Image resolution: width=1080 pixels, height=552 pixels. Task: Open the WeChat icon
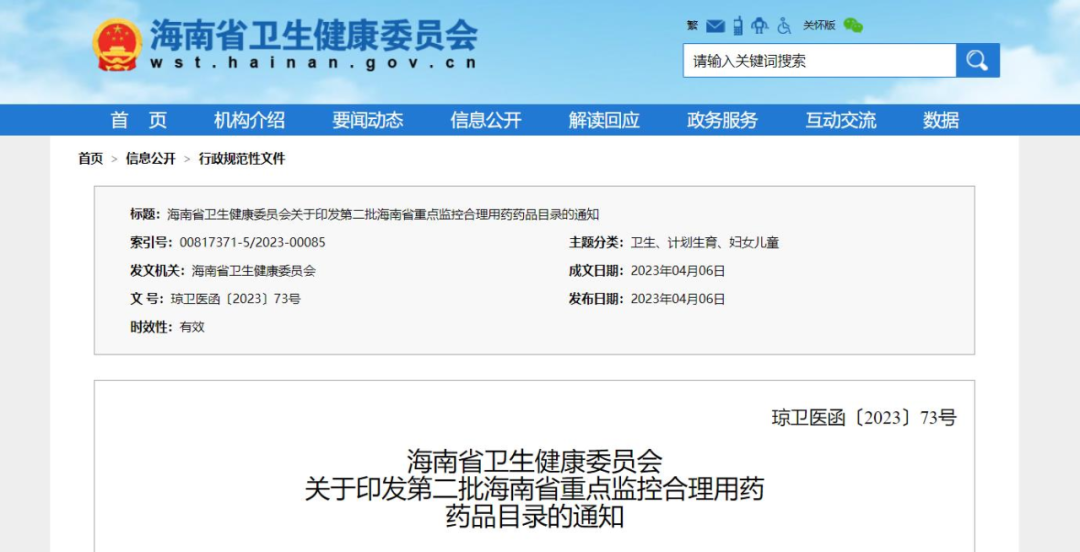click(x=853, y=25)
